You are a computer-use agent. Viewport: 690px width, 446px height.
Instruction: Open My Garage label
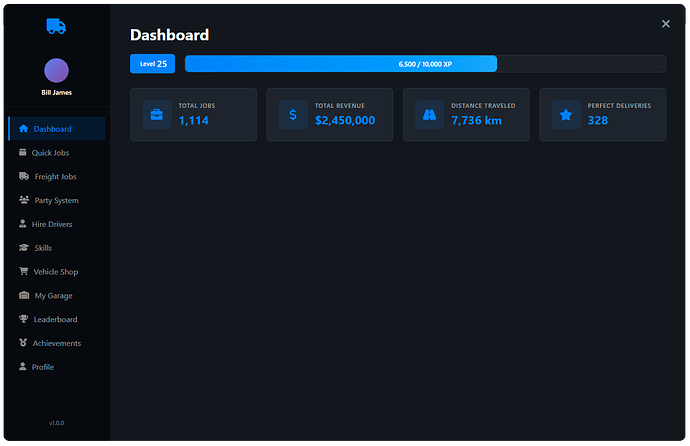(54, 296)
